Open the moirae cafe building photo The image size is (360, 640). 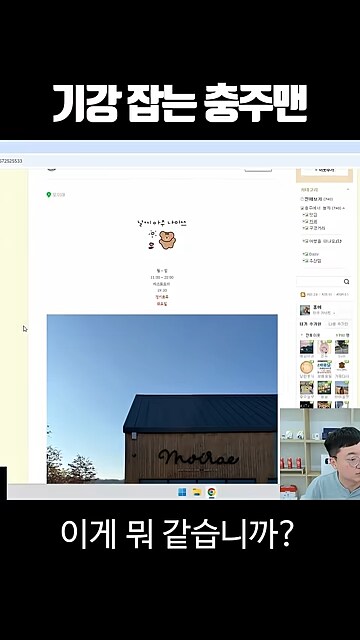tap(162, 399)
